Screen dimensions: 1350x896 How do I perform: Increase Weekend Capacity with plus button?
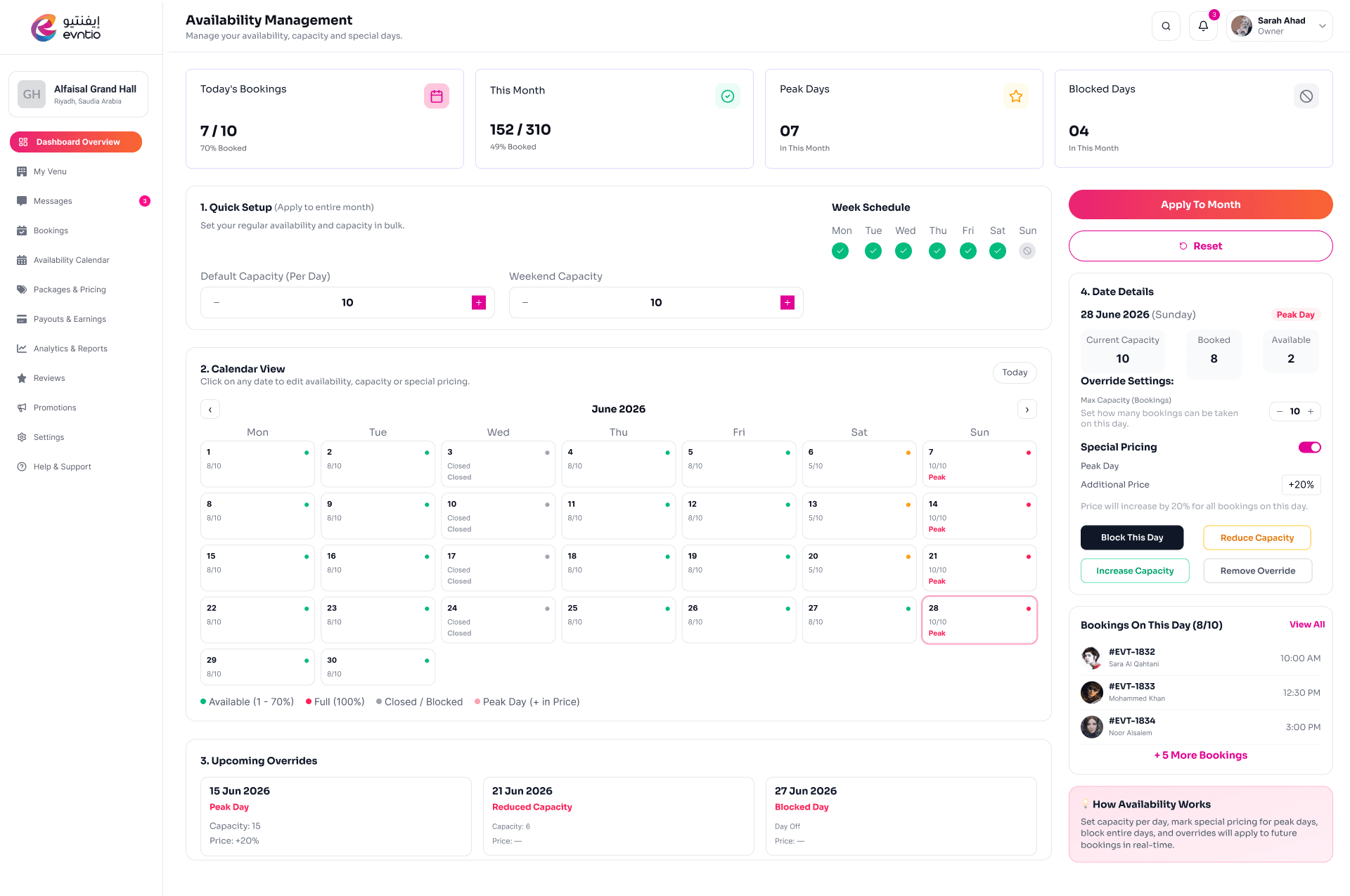(x=787, y=303)
